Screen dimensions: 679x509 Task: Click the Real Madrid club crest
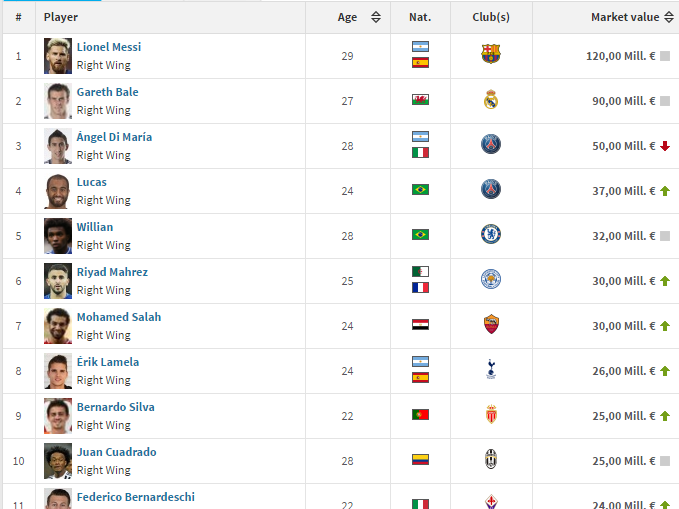click(x=491, y=99)
